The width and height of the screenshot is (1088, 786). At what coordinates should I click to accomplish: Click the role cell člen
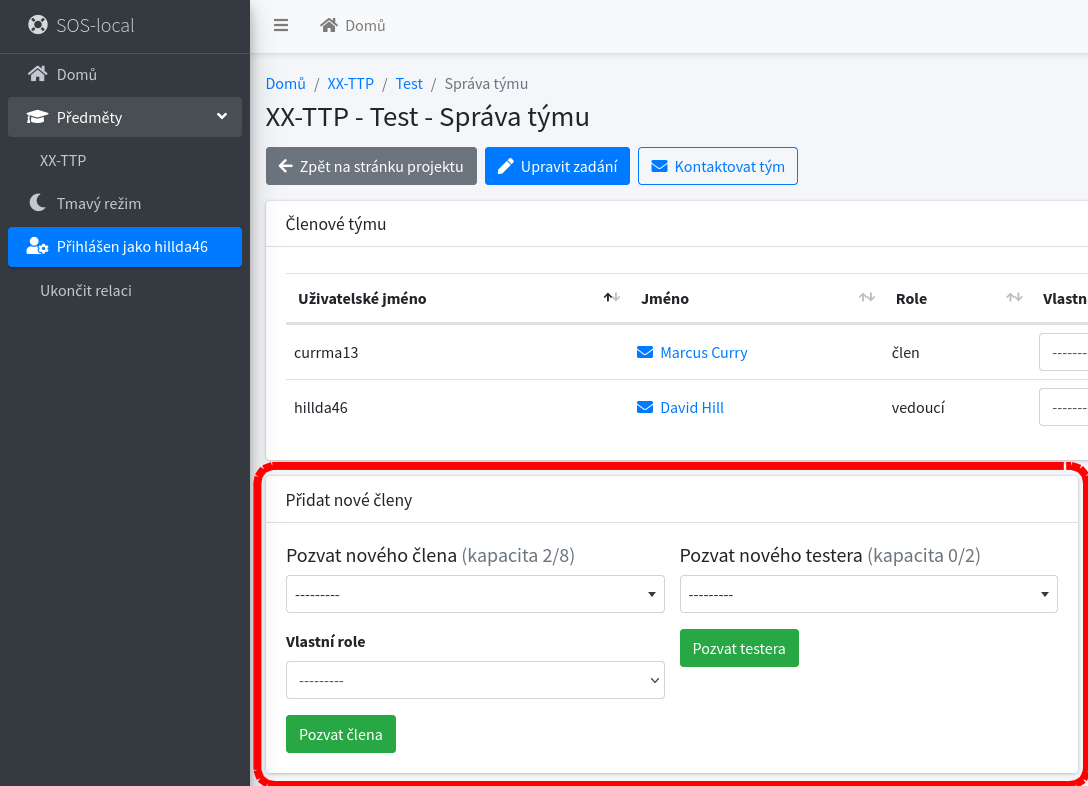point(906,352)
